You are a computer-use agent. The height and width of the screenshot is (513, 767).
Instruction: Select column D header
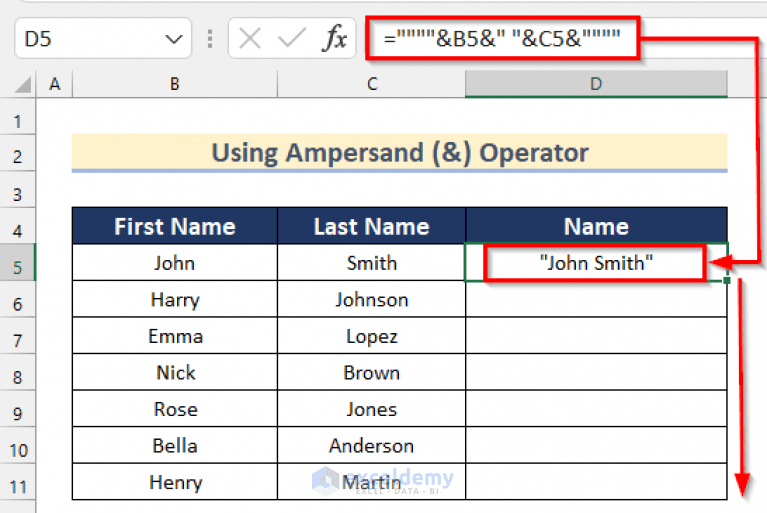pos(596,84)
